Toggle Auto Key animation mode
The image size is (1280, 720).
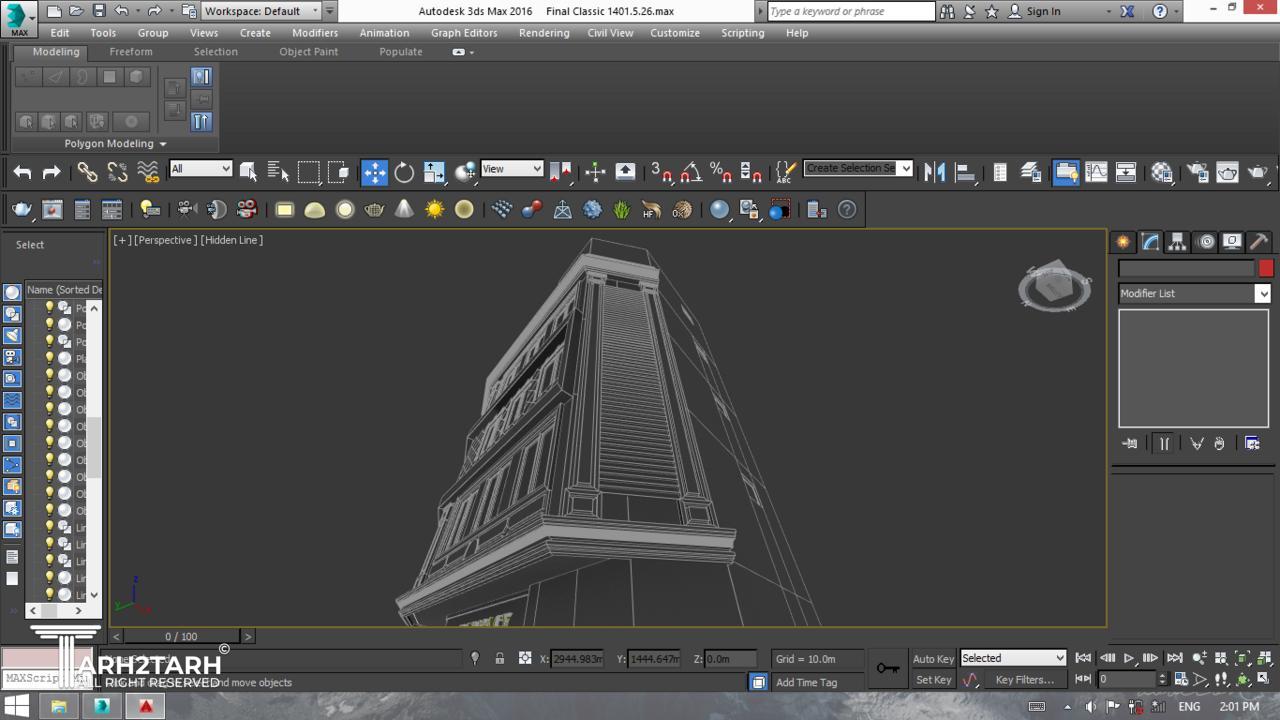932,658
